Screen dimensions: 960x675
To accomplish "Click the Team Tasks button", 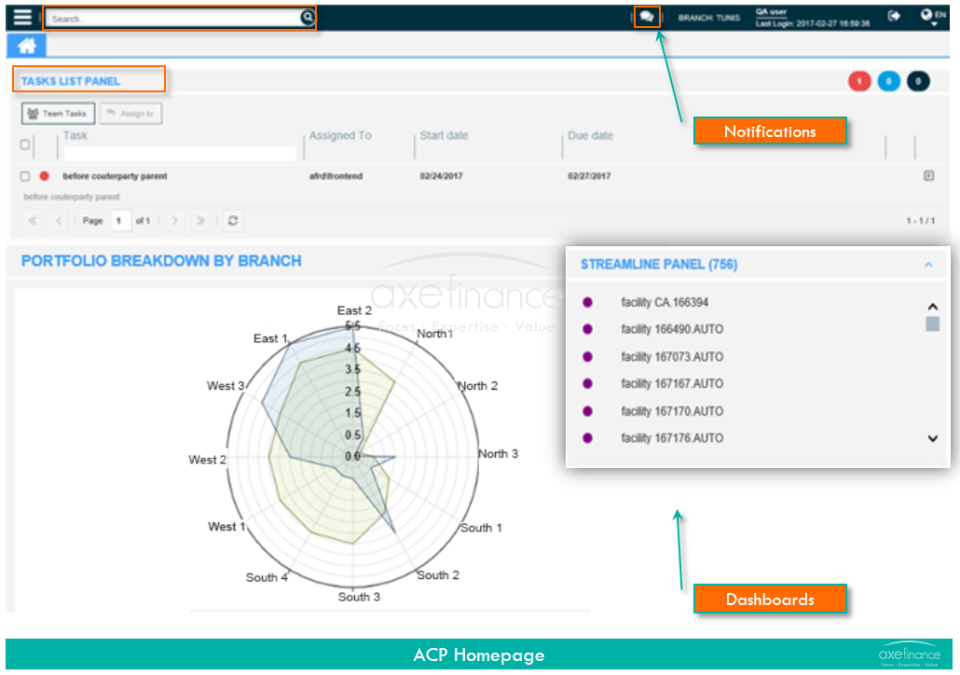I will pos(57,113).
